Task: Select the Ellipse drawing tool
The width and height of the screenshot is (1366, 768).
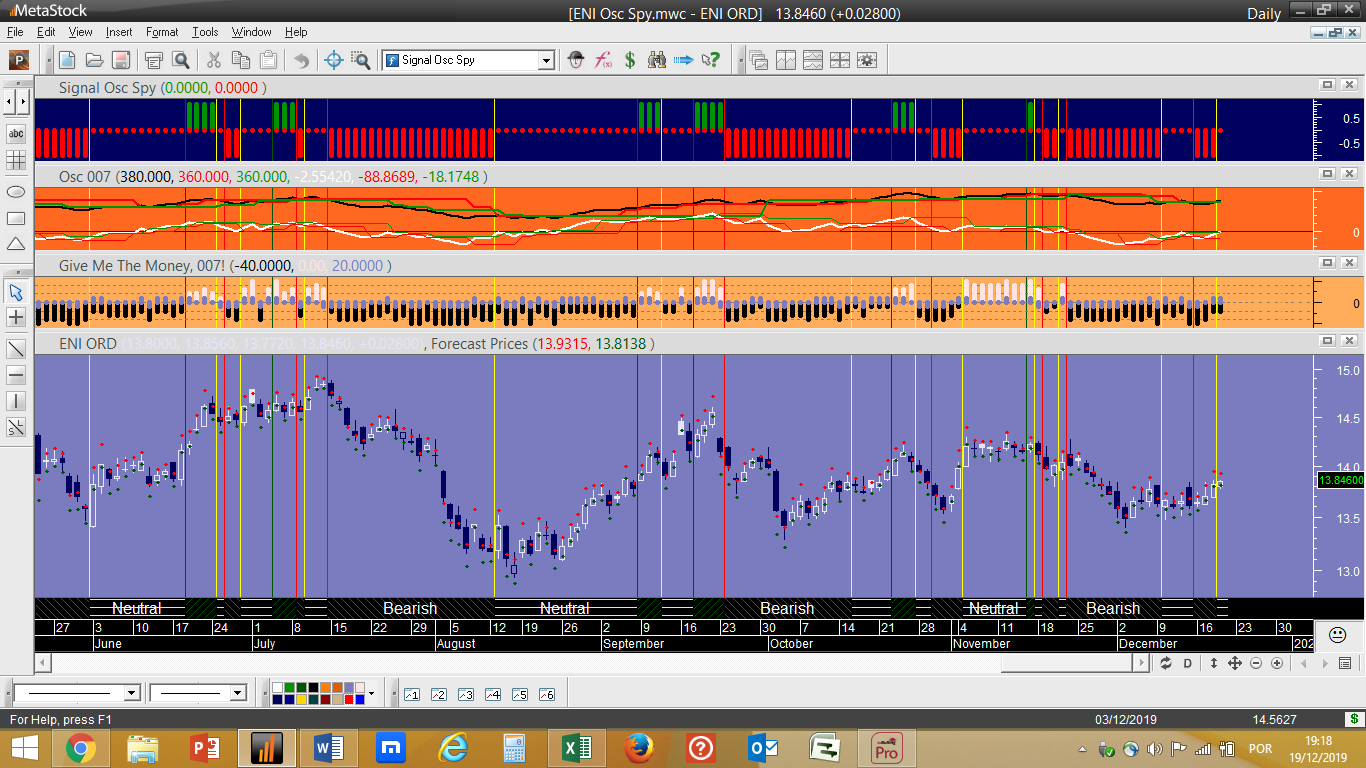Action: 16,191
